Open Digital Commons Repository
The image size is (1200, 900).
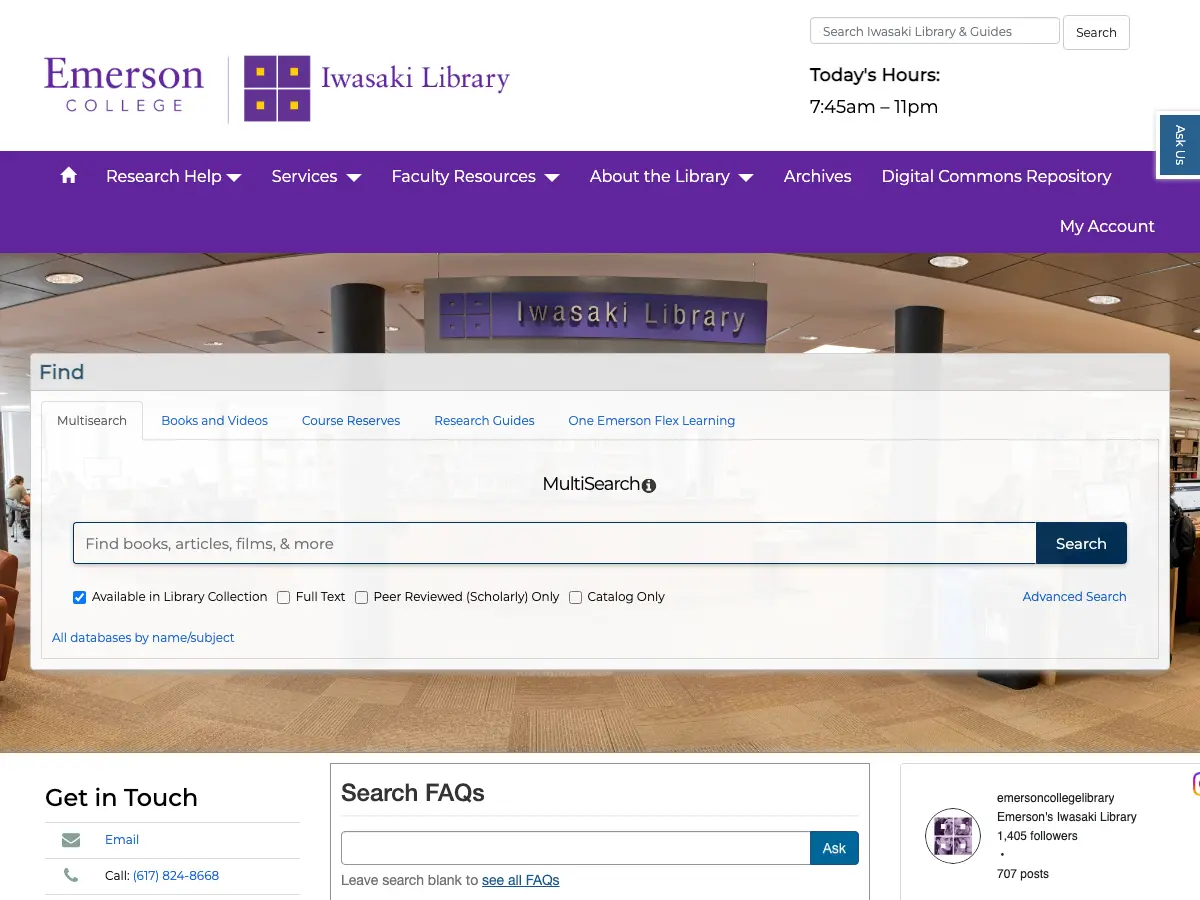point(996,176)
